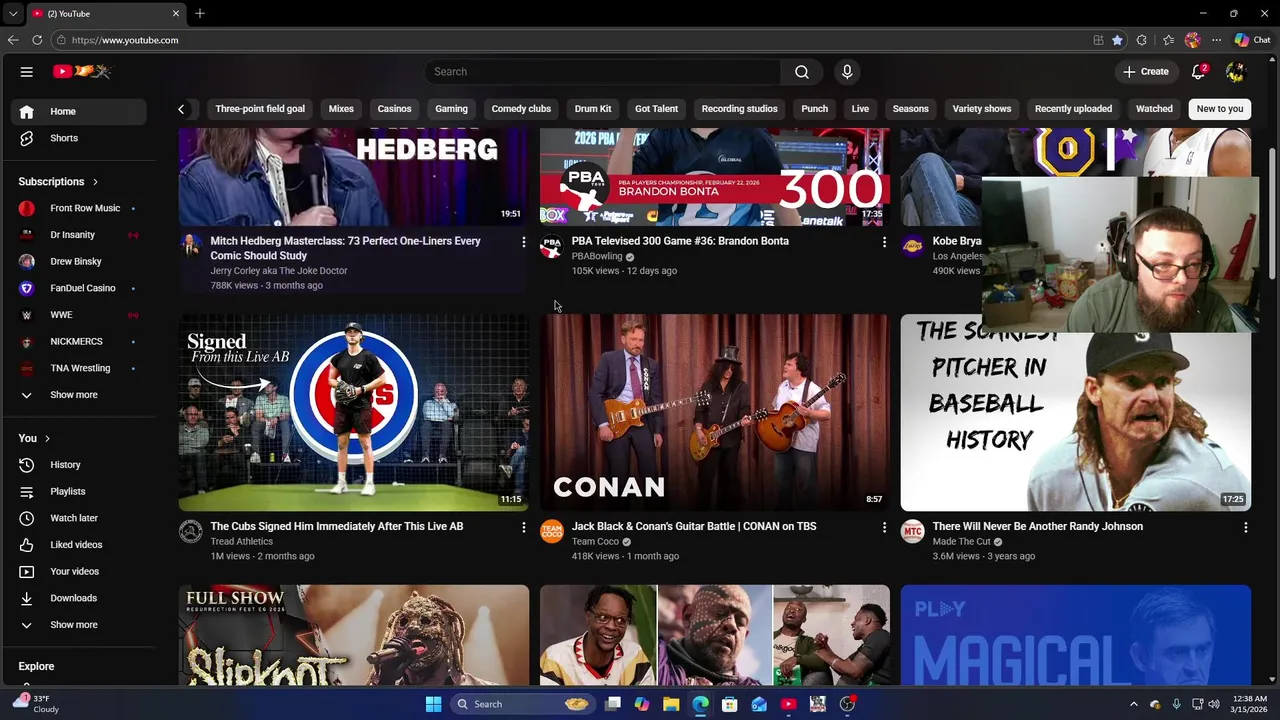Play the Jack Black & Conan guitar battle thumbnail
This screenshot has width=1280, height=720.
tap(714, 413)
